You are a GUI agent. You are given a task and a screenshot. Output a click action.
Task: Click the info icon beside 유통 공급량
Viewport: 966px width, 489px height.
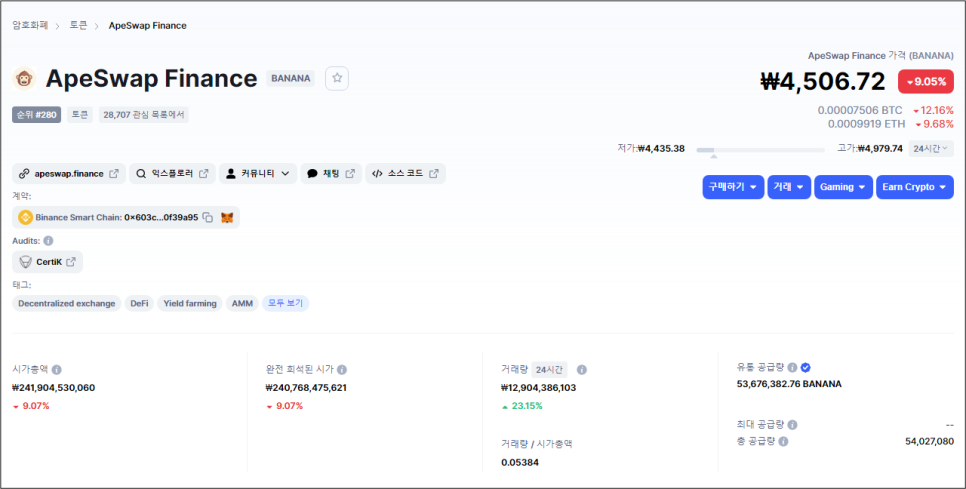pyautogui.click(x=792, y=368)
